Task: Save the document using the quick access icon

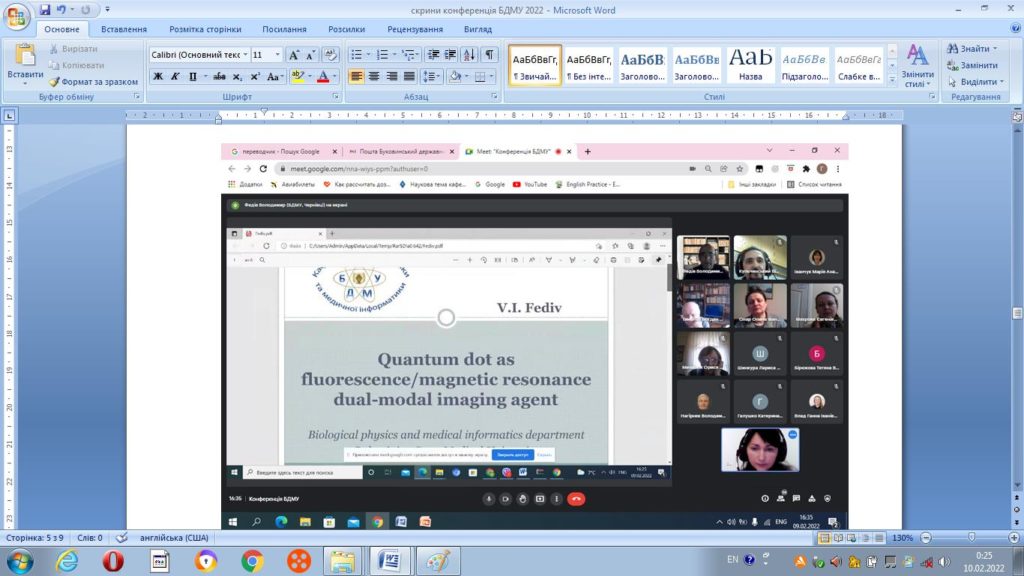Action: point(45,10)
